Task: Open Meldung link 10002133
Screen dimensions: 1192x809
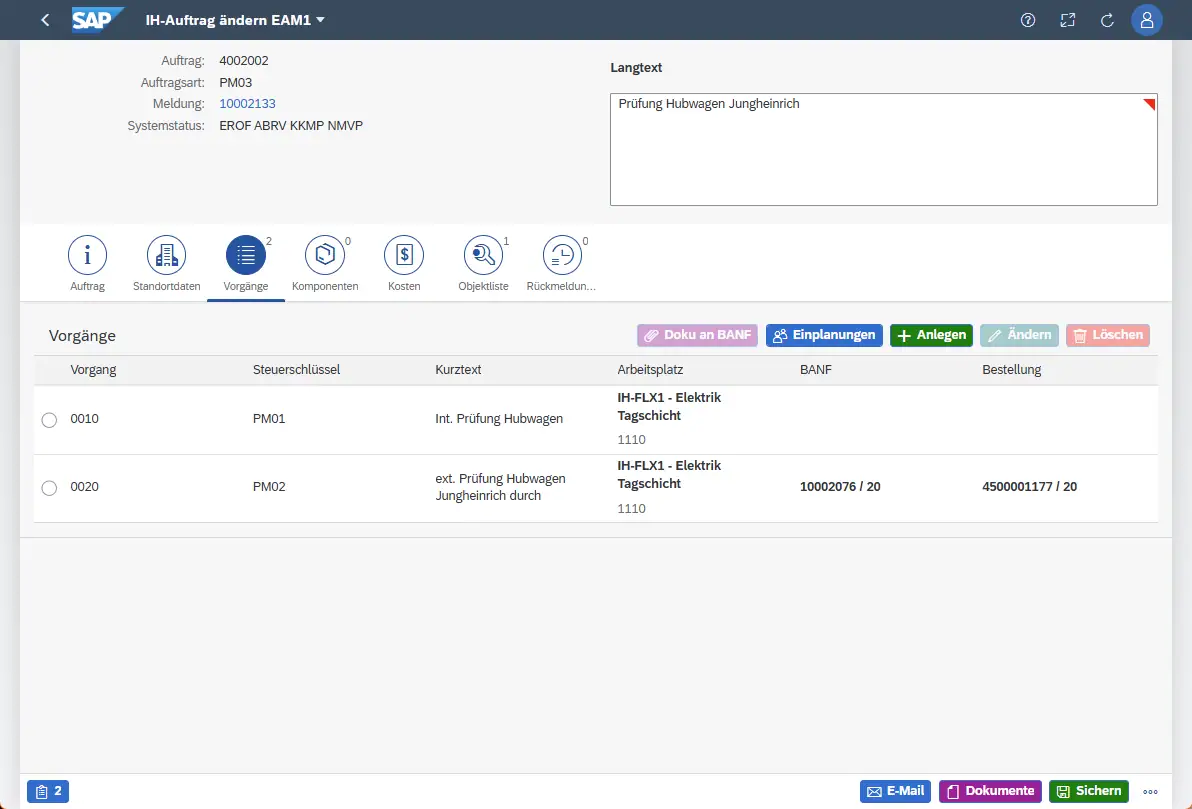Action: (247, 103)
